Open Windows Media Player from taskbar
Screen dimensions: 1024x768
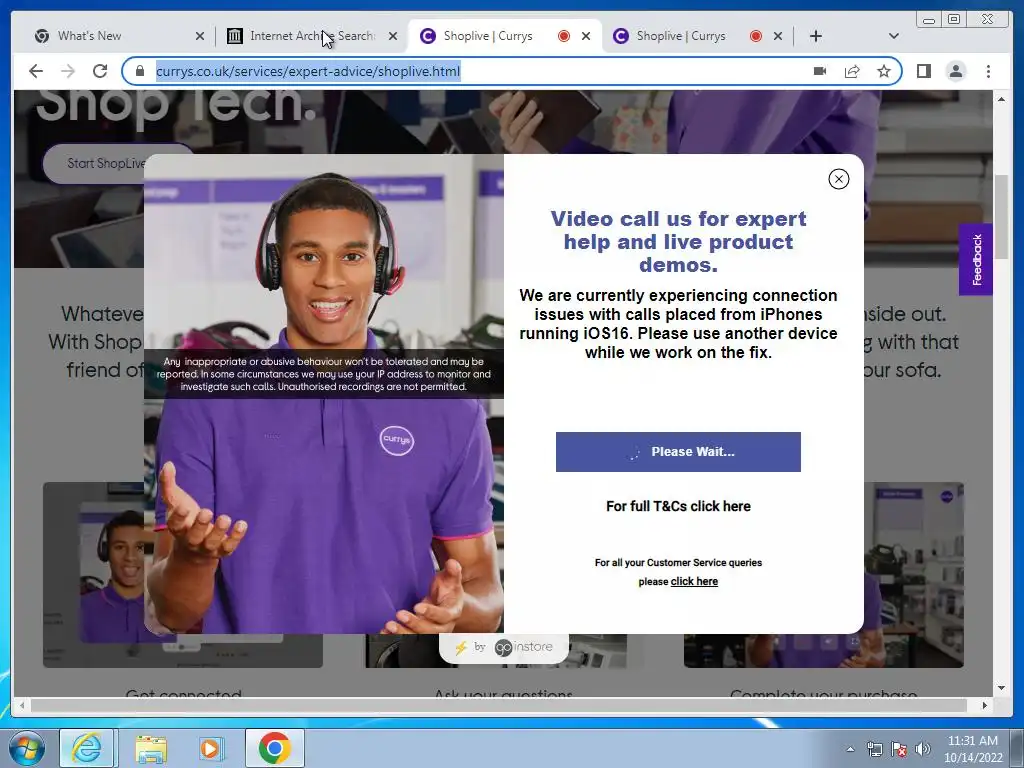(210, 748)
